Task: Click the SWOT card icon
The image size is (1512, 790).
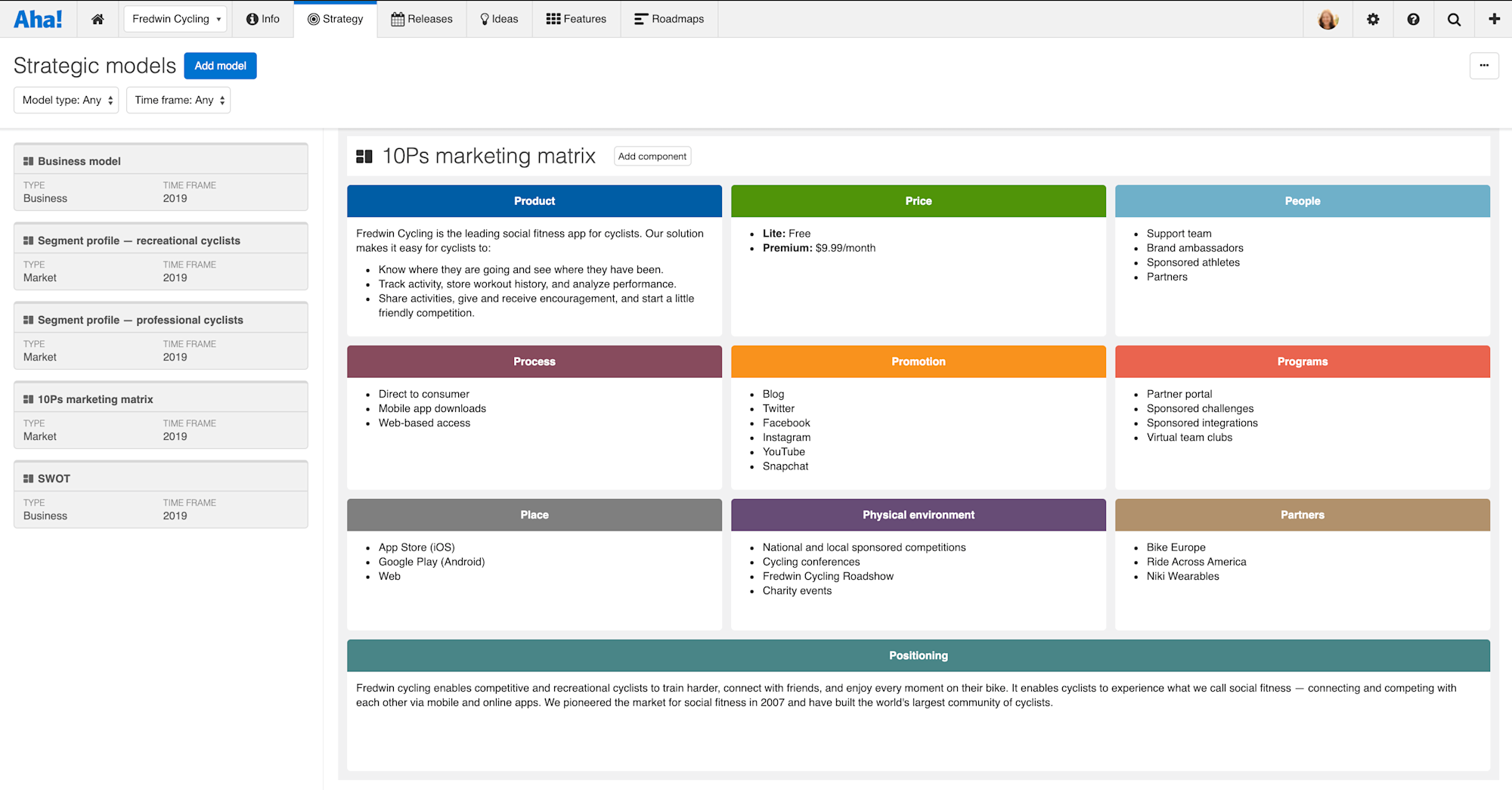Action: click(x=28, y=479)
